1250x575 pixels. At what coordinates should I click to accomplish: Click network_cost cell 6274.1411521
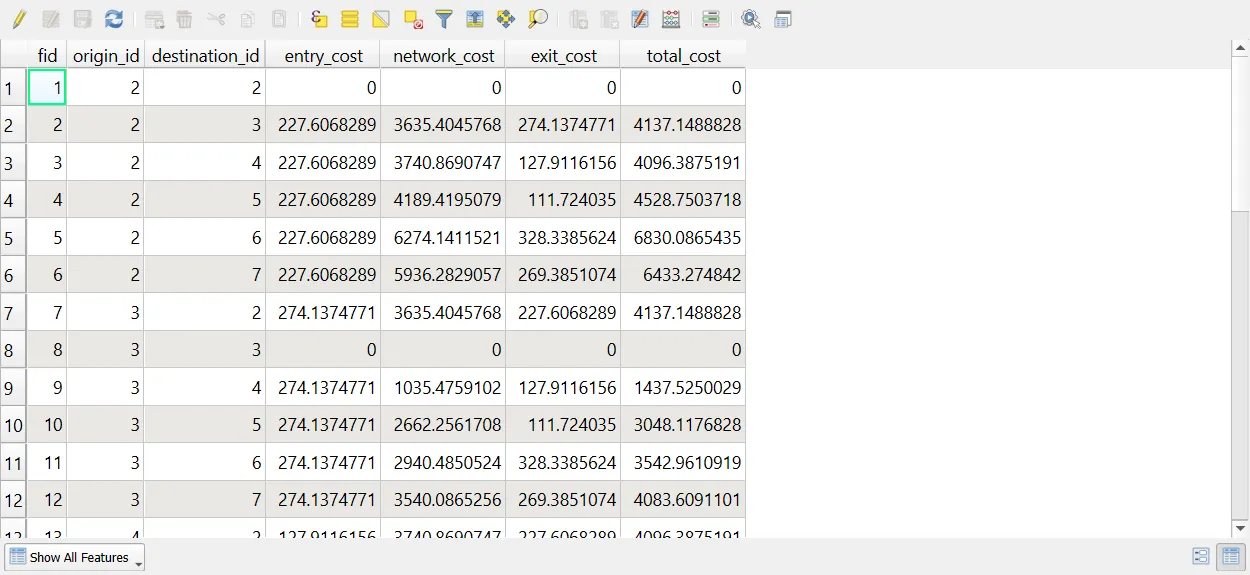tap(443, 237)
